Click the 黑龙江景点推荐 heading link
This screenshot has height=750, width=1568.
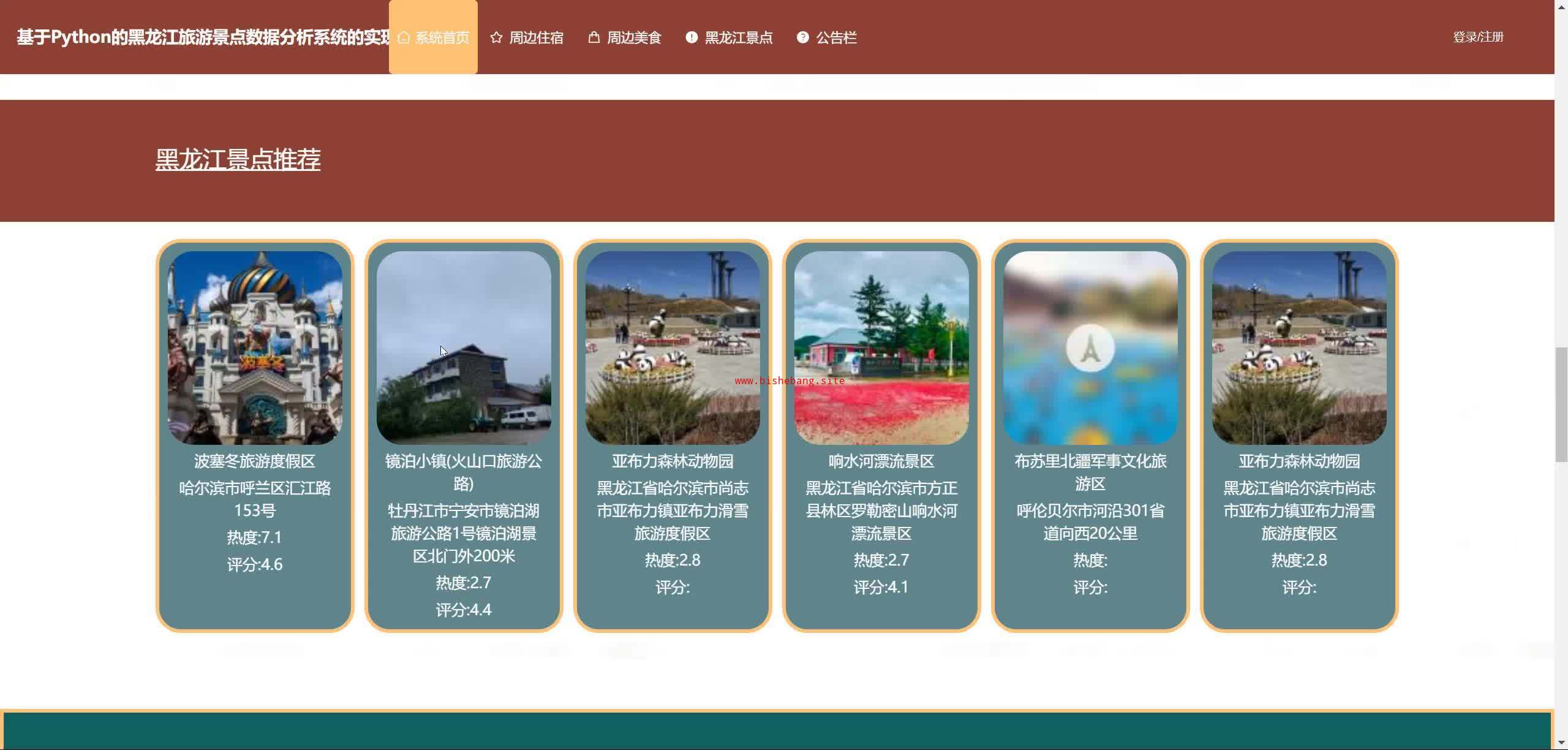(x=238, y=159)
